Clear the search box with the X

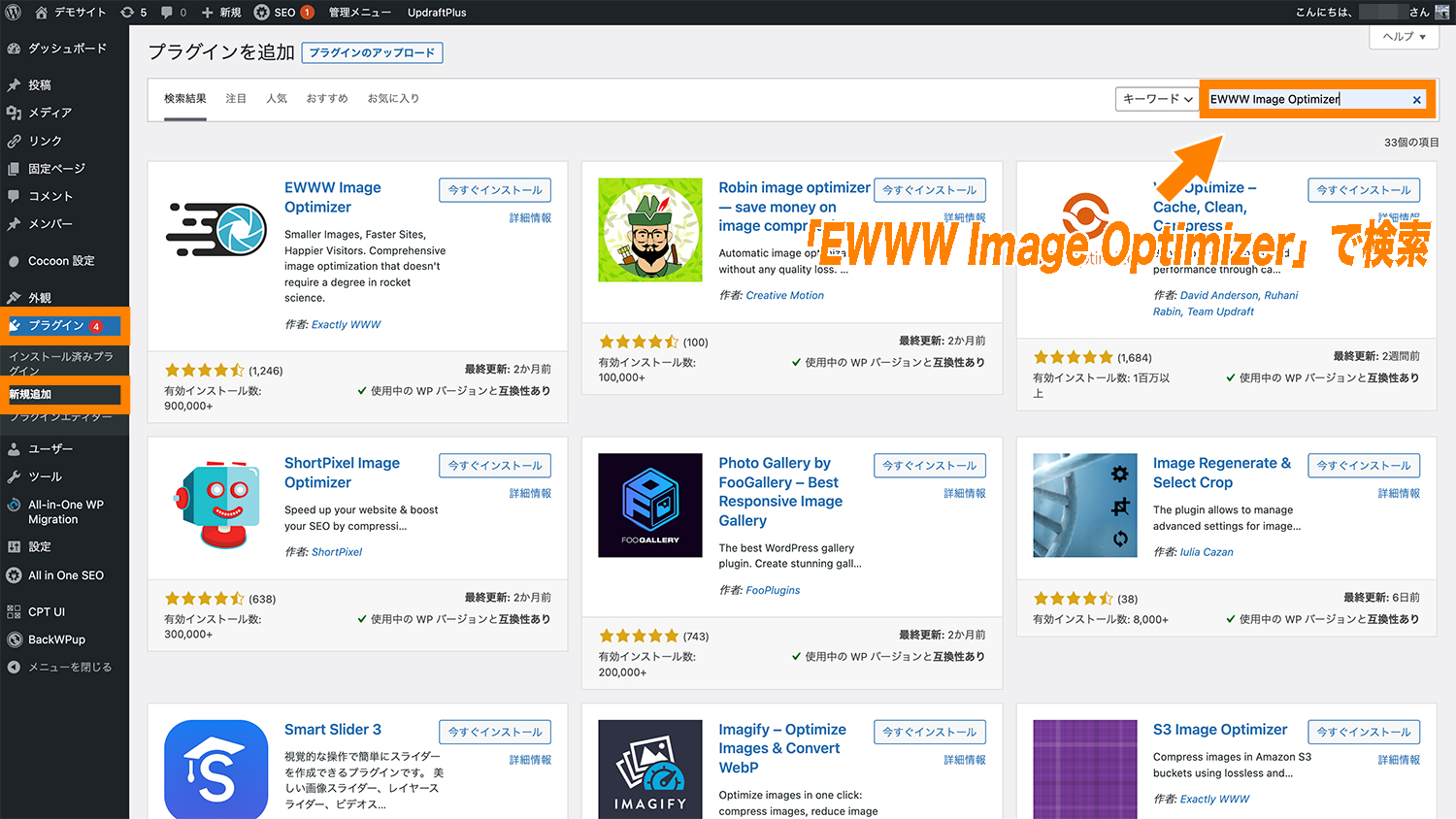[x=1417, y=99]
